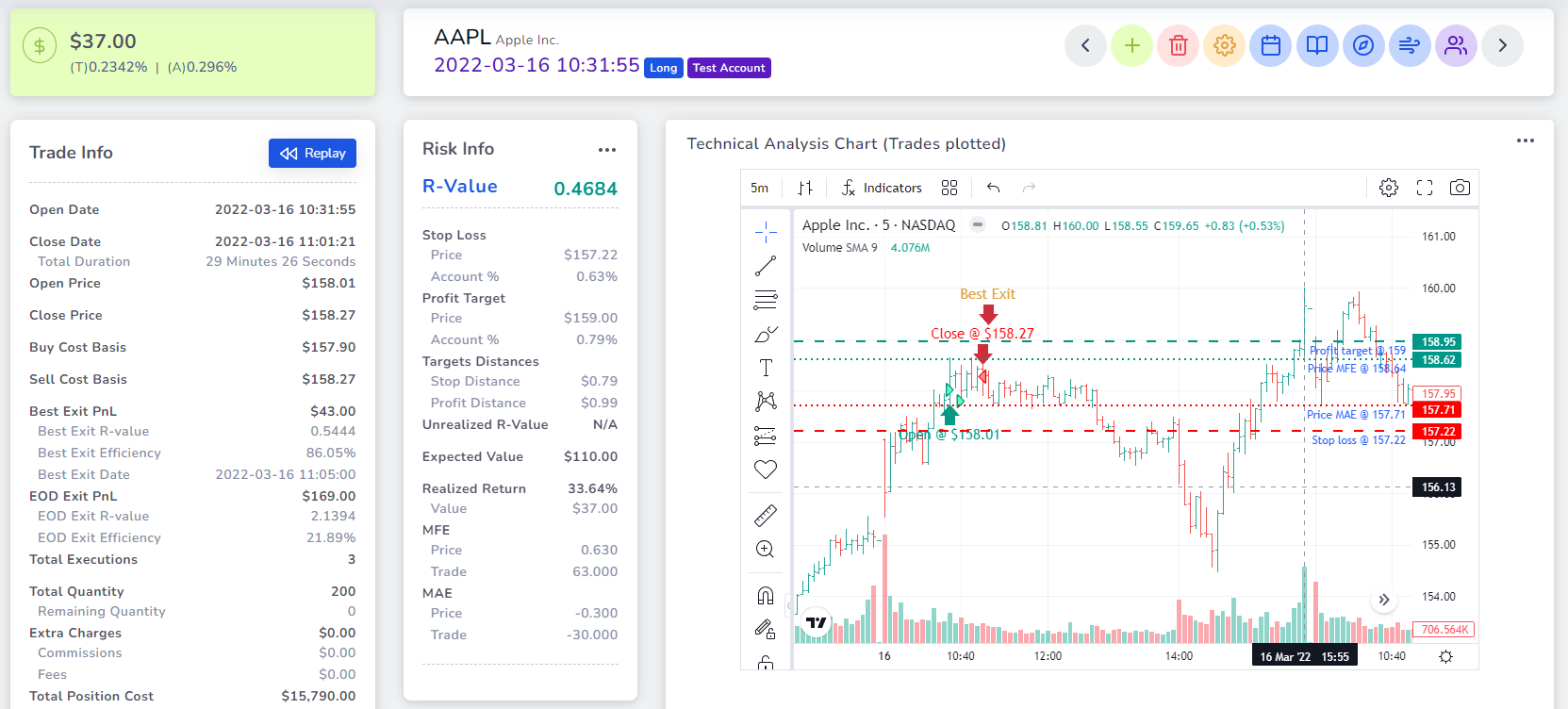Click the Replay button
Screen dimensions: 1568x709
click(x=312, y=153)
